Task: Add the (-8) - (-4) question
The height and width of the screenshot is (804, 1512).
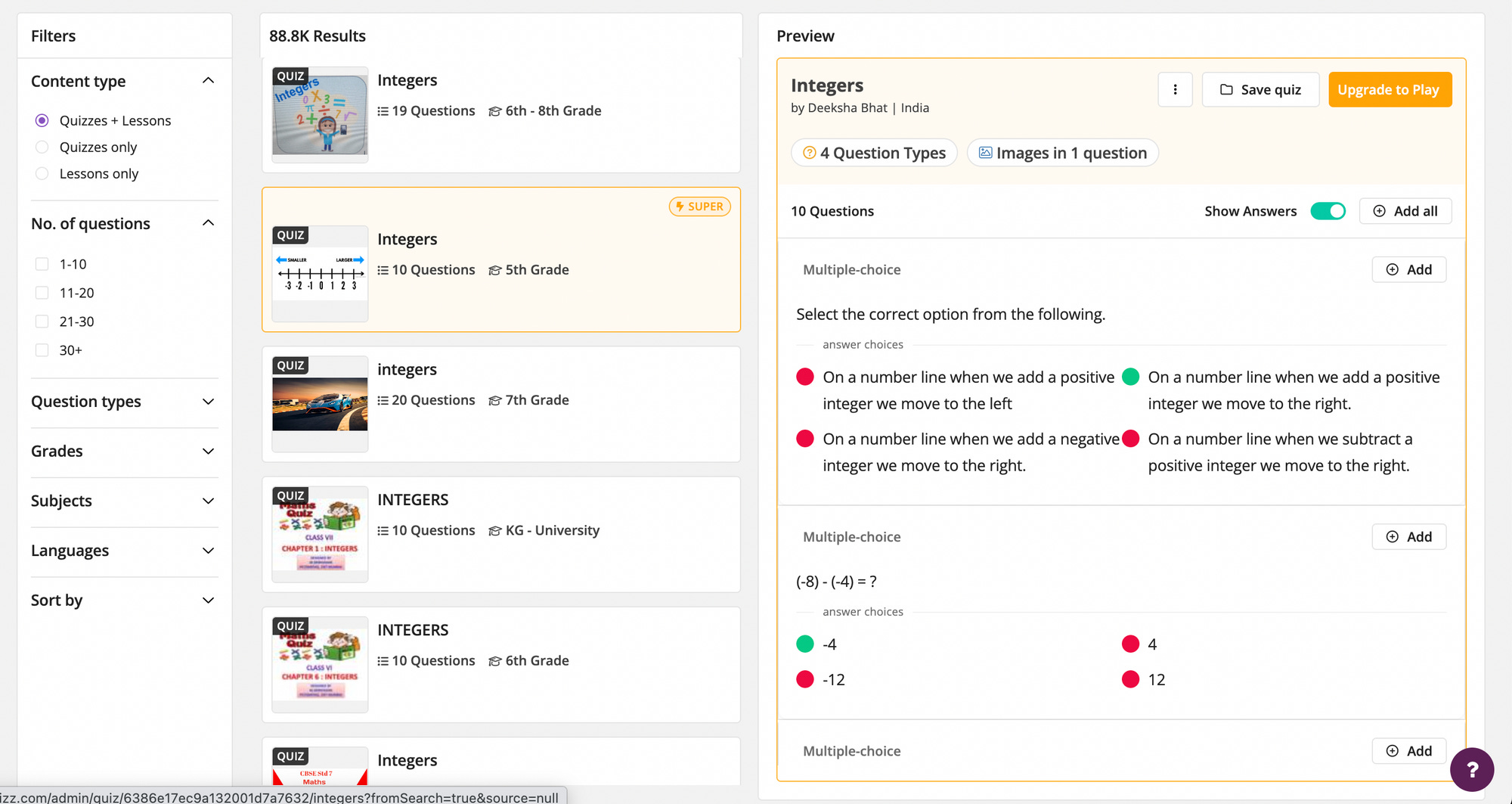Action: coord(1409,537)
